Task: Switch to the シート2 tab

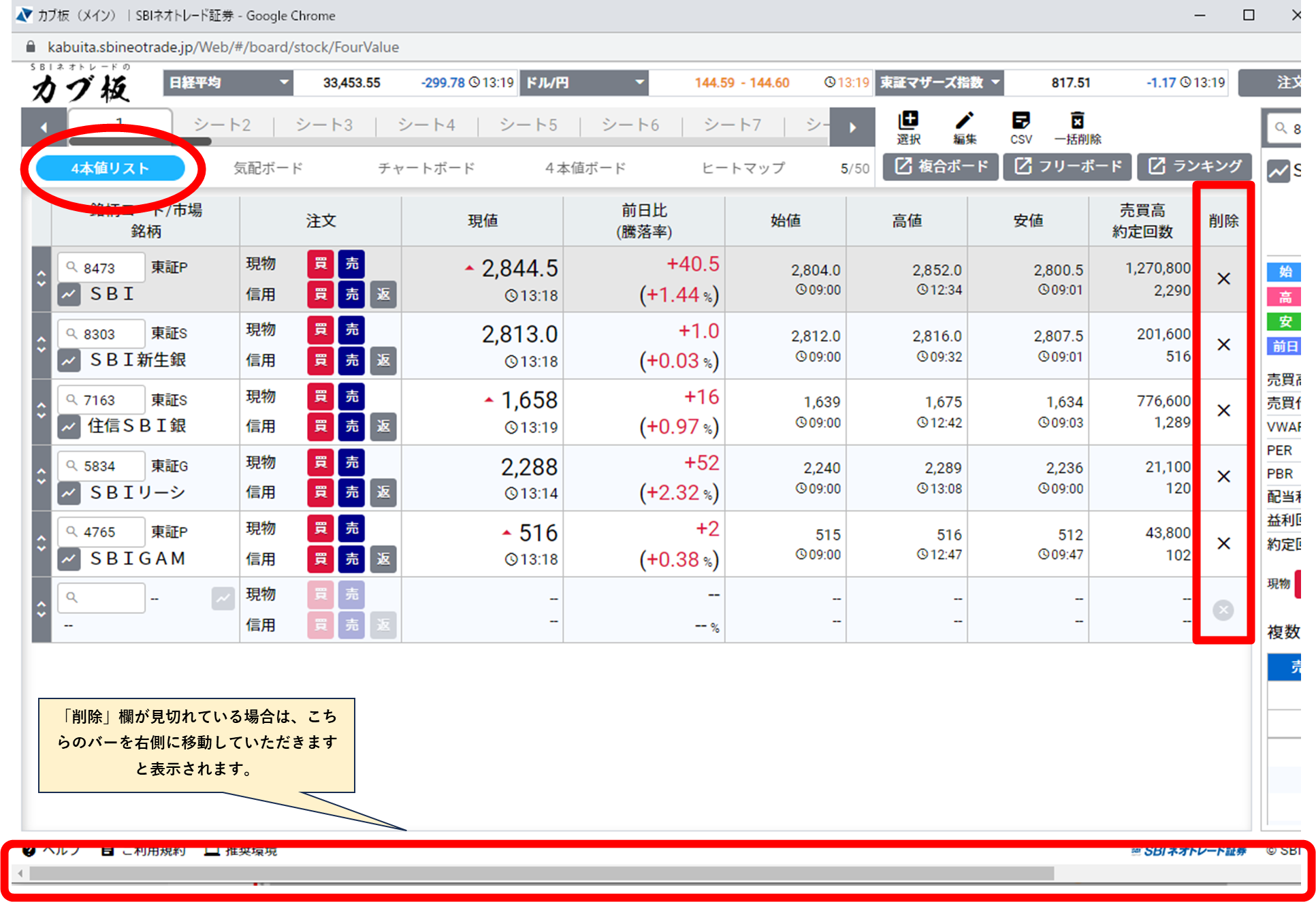Action: click(x=222, y=125)
